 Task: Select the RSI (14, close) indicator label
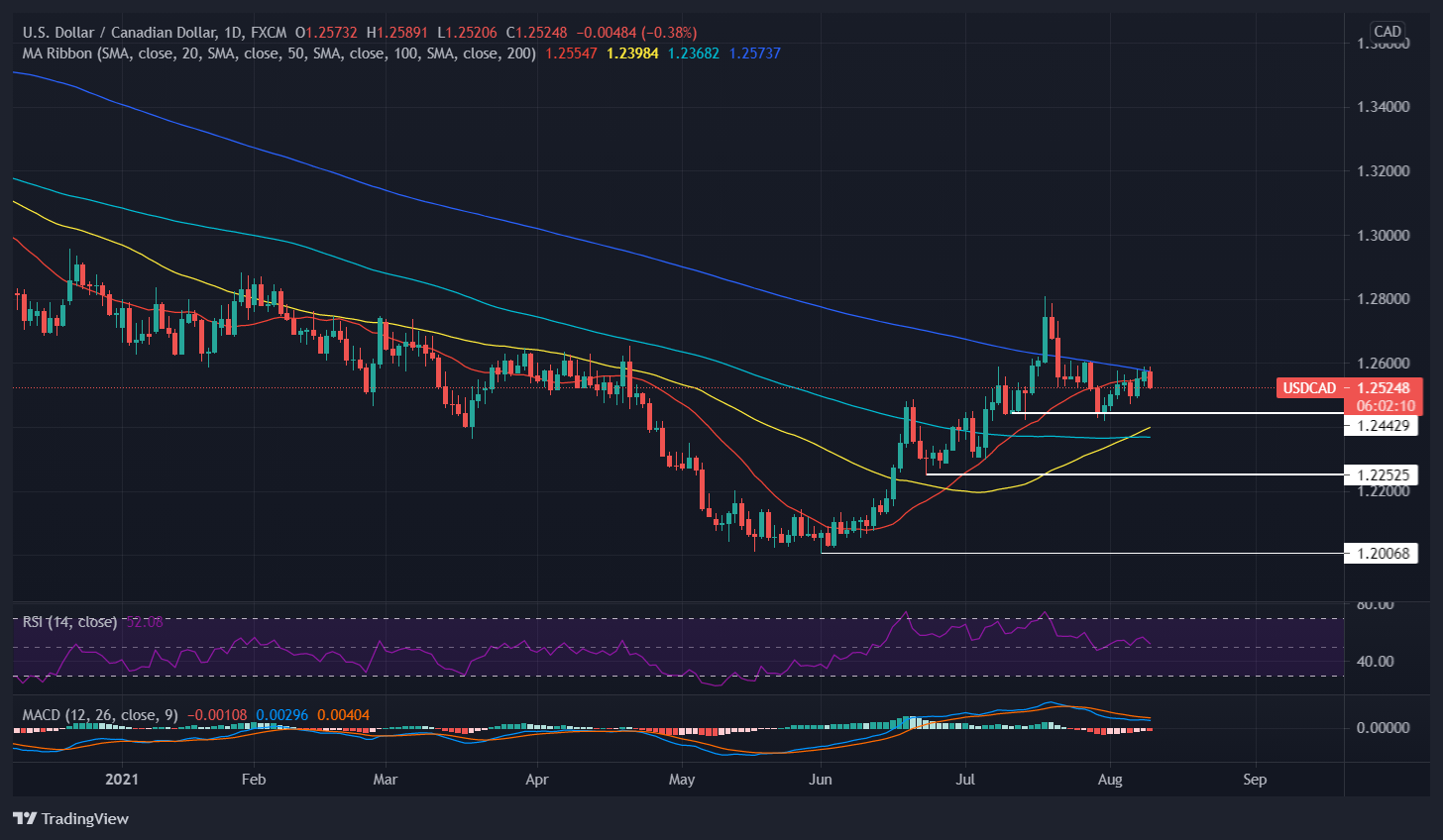pos(69,622)
